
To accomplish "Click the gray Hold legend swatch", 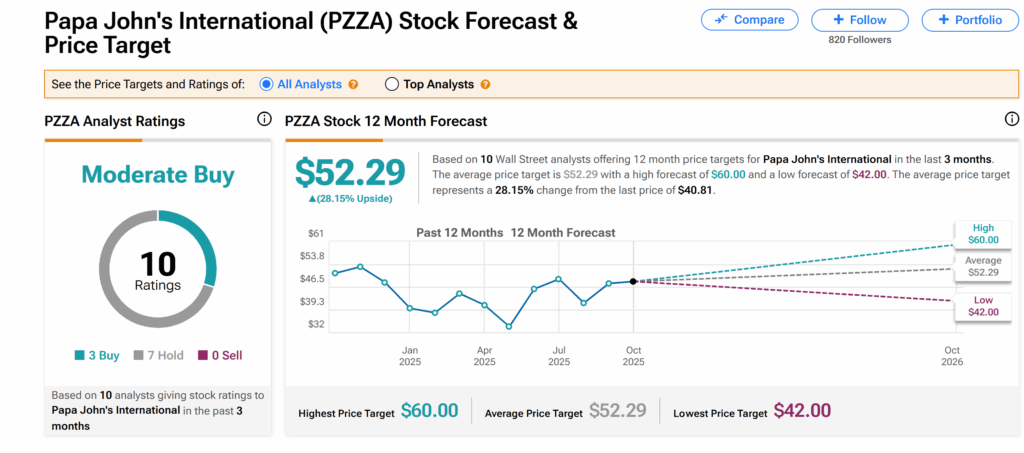I will (x=137, y=355).
